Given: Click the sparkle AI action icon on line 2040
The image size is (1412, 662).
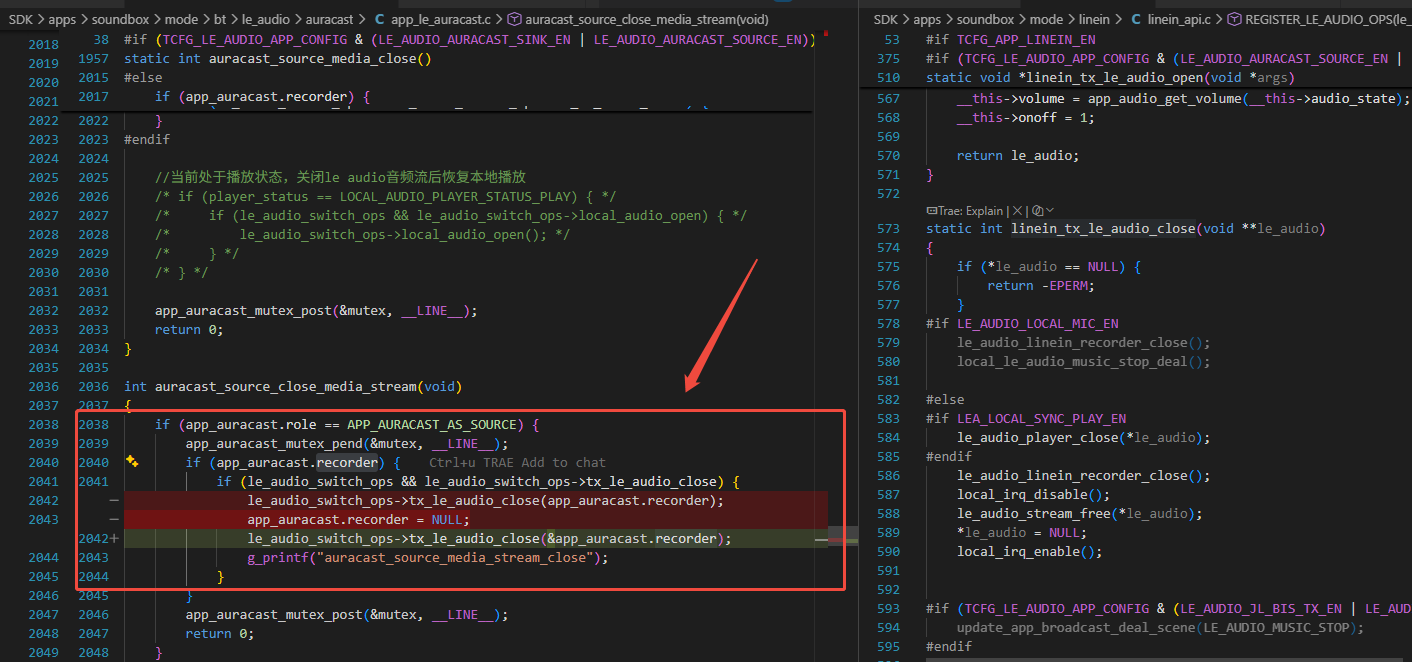Looking at the screenshot, I should pos(131,462).
